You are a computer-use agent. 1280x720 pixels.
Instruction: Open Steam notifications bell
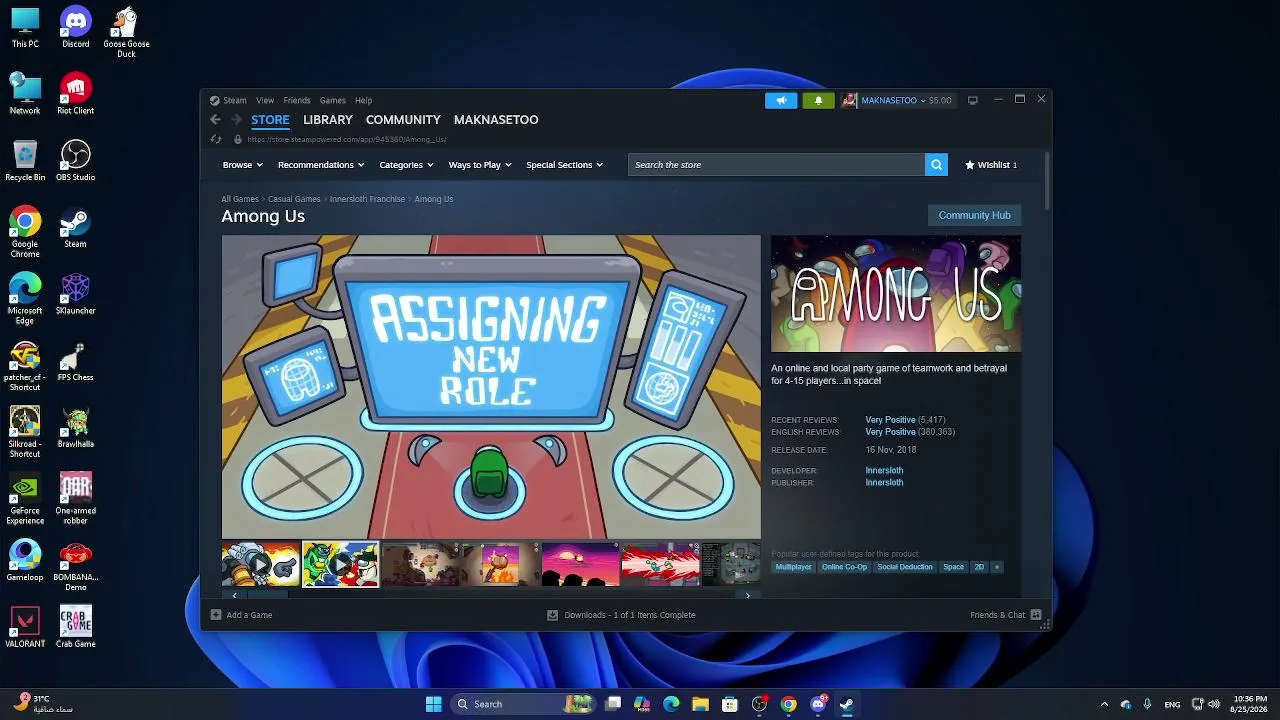(818, 100)
